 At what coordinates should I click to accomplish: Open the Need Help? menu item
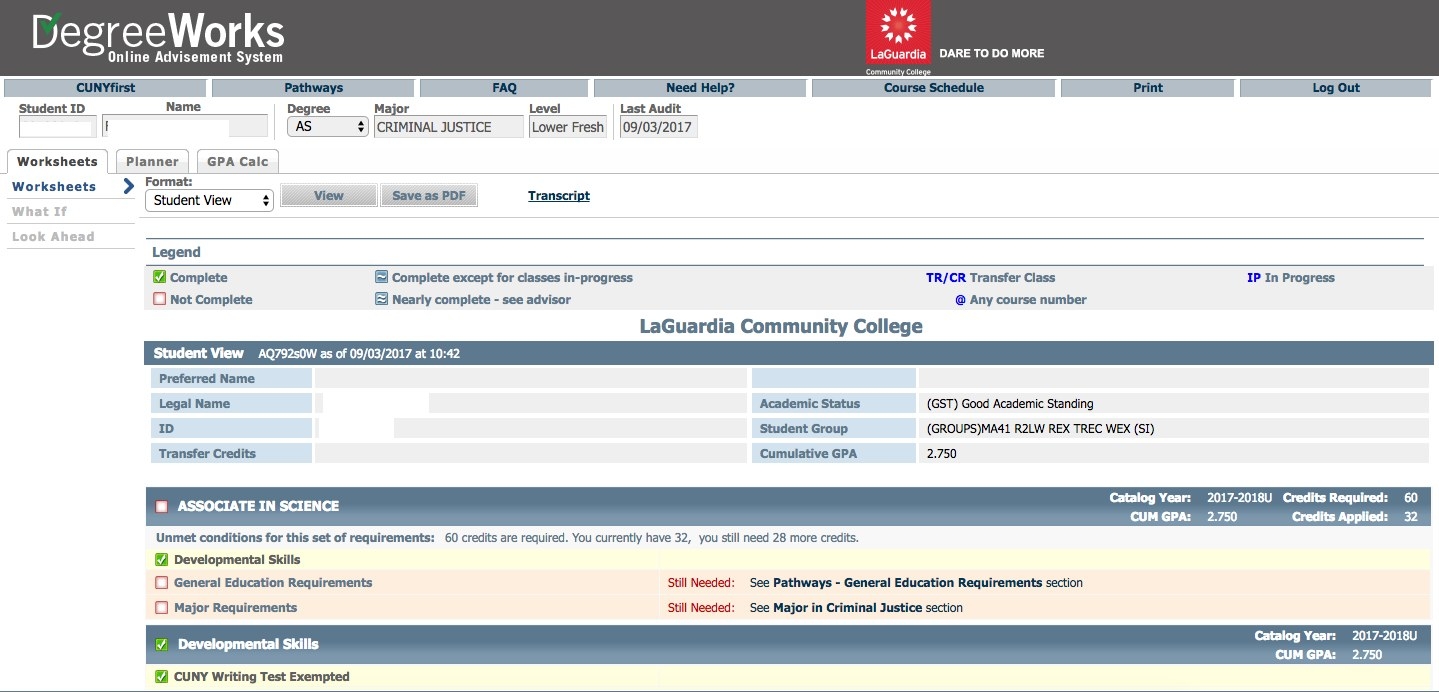coord(700,88)
